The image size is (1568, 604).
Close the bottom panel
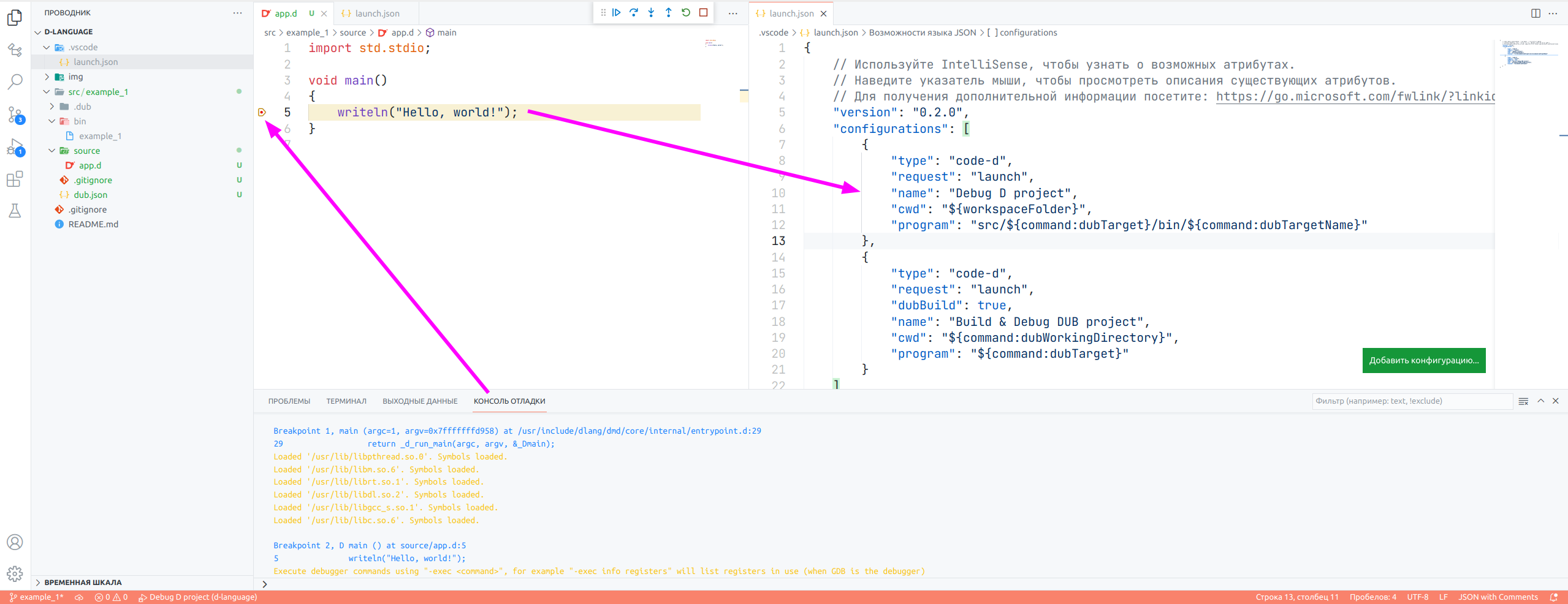pos(1555,401)
